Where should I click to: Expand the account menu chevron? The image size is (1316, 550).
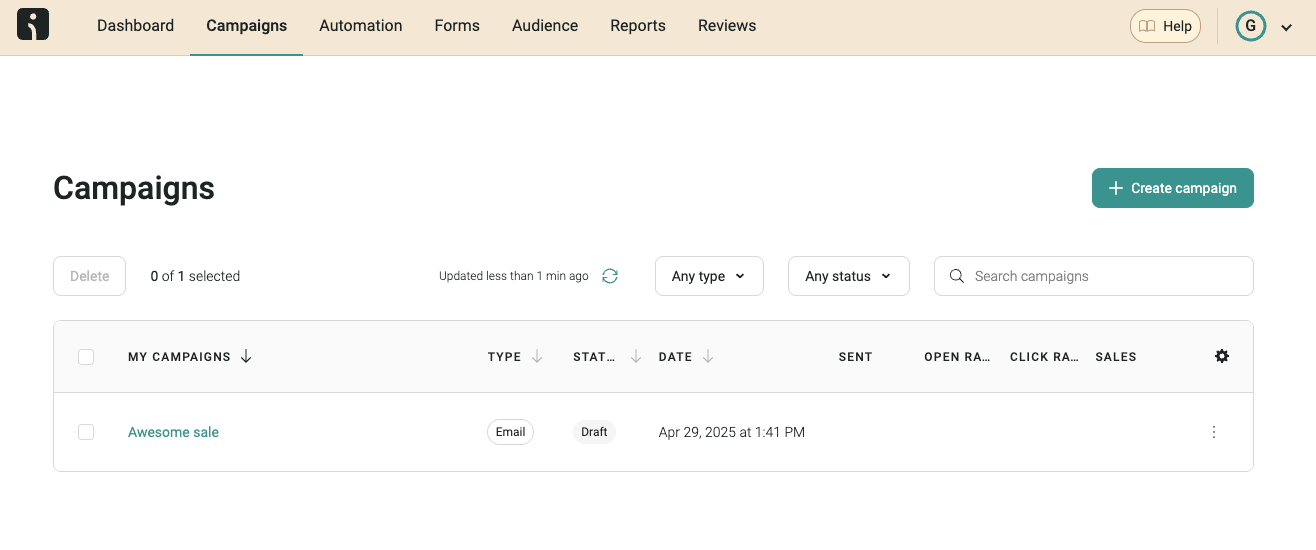(x=1286, y=28)
